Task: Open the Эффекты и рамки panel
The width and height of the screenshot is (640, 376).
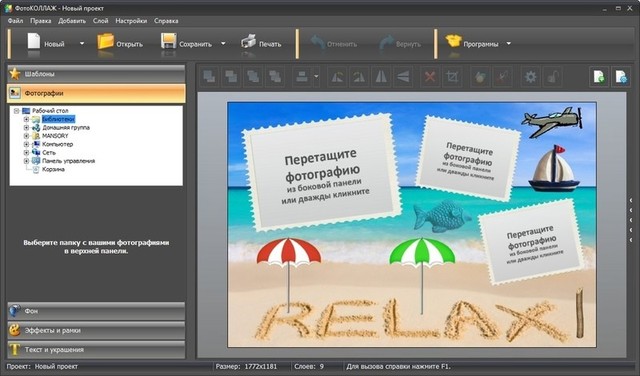Action: pos(96,330)
